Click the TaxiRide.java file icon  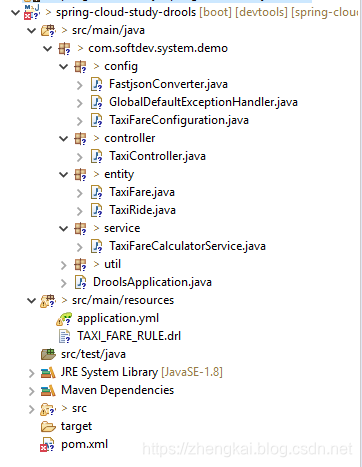(x=97, y=210)
